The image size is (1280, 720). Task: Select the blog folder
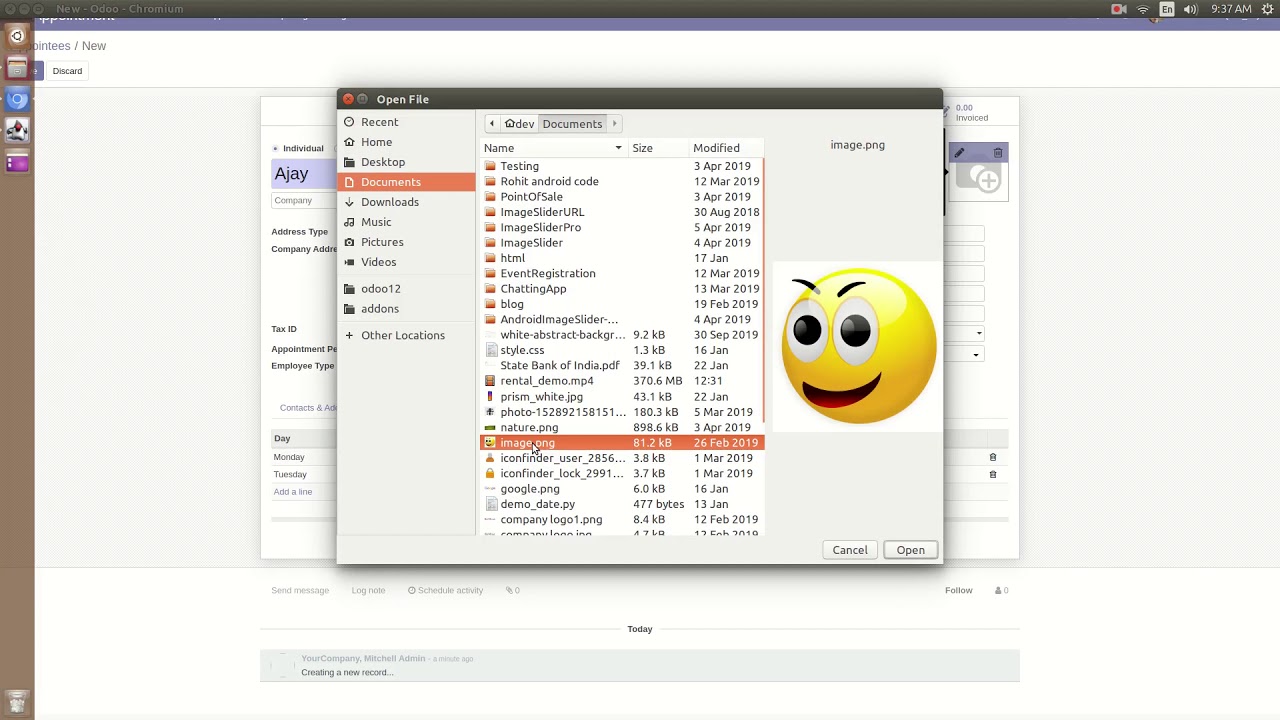(x=621, y=304)
